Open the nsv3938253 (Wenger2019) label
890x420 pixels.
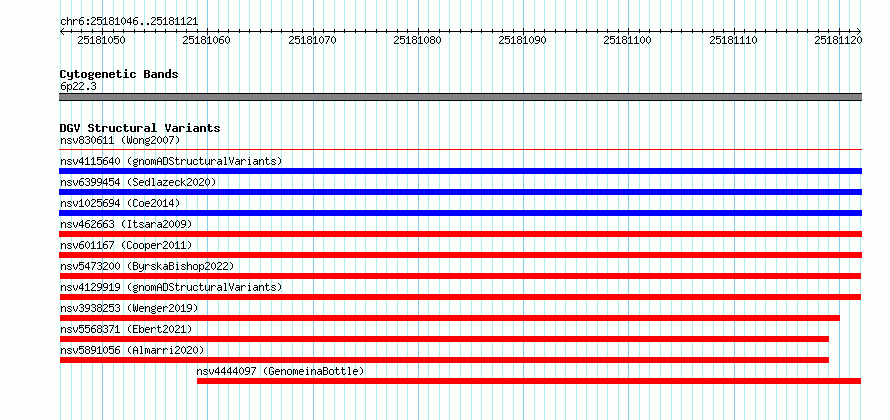(x=129, y=308)
